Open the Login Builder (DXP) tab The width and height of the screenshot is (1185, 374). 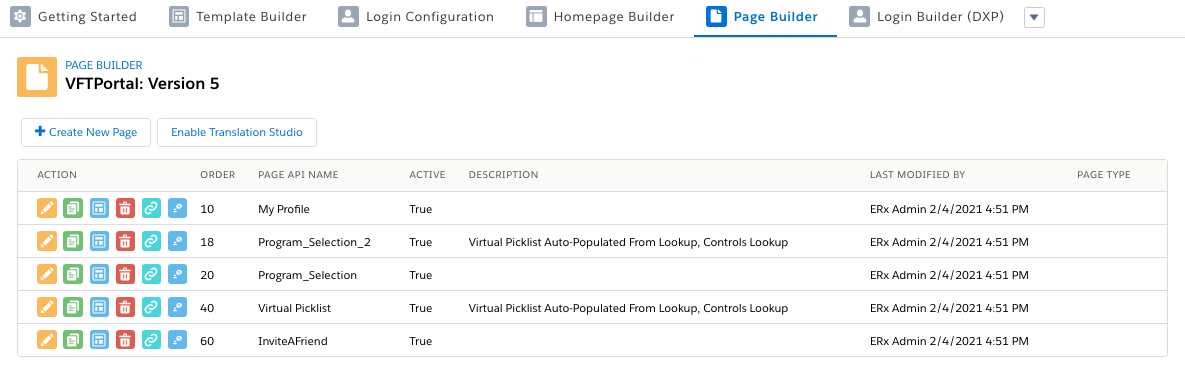[927, 17]
